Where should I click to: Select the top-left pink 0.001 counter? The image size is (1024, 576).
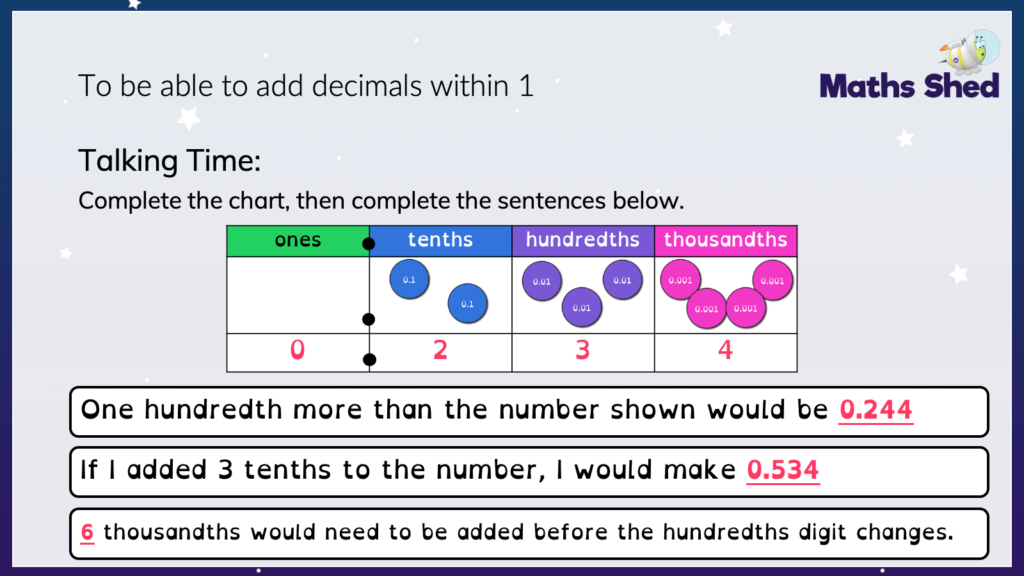[680, 280]
